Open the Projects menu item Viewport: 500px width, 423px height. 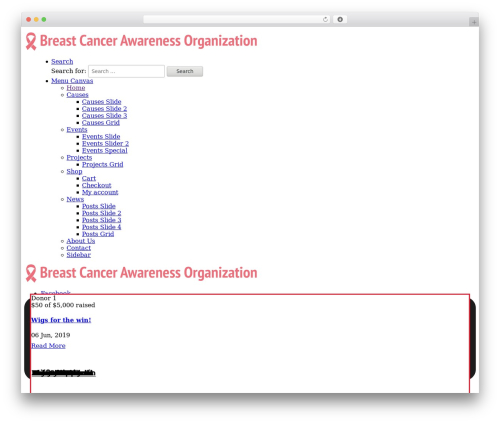point(79,157)
